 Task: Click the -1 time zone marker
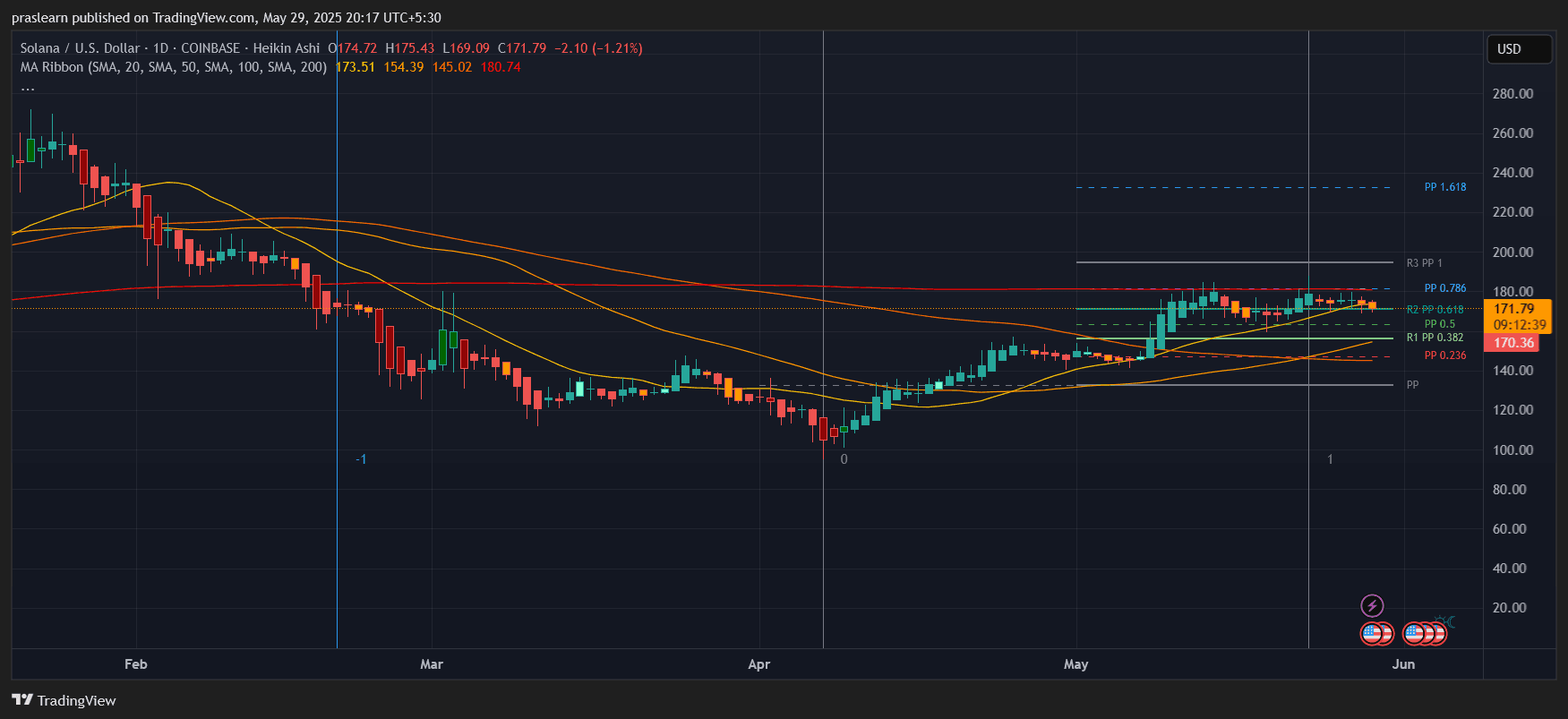[361, 459]
